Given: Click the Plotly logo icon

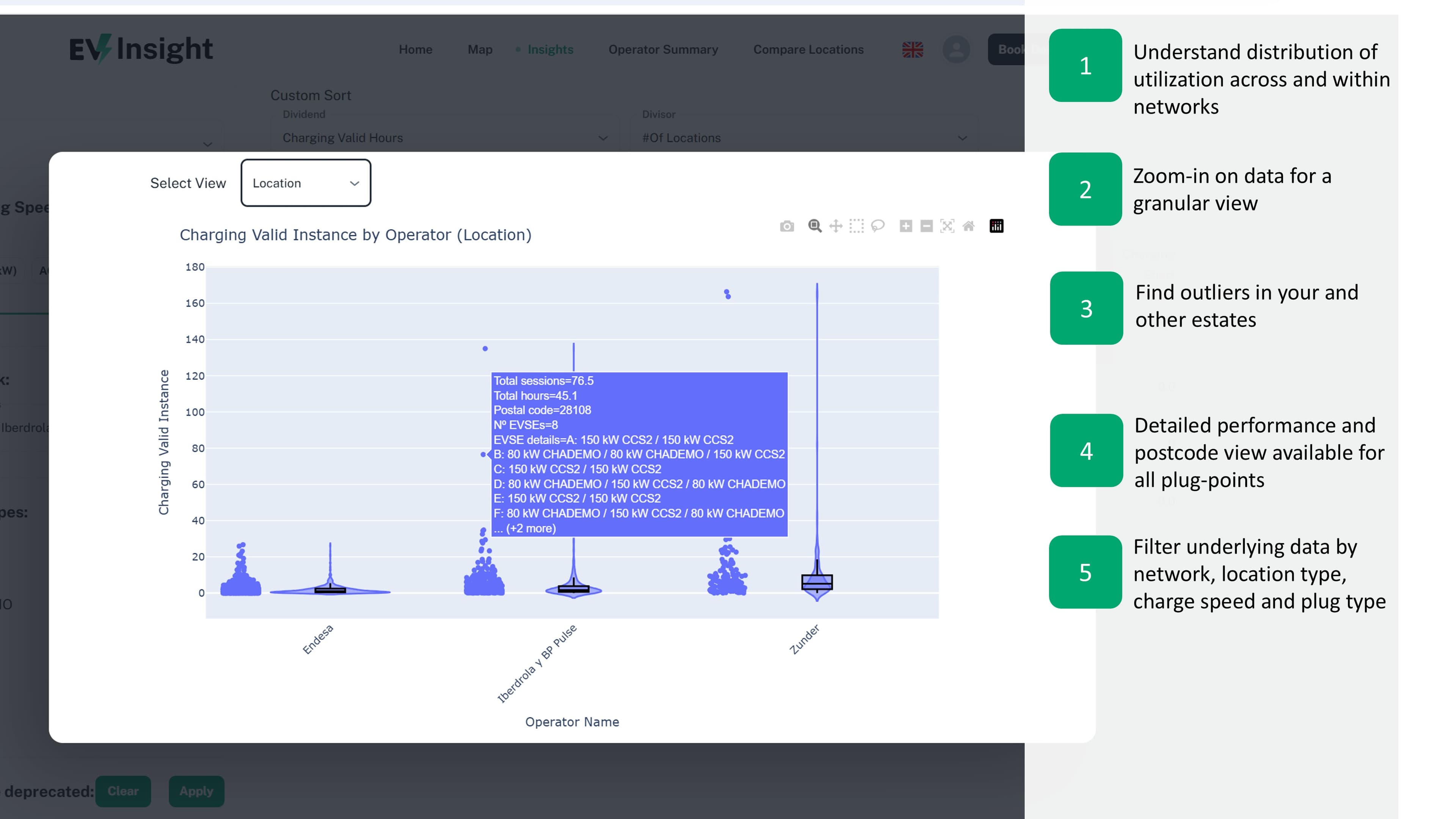Looking at the screenshot, I should [x=996, y=226].
